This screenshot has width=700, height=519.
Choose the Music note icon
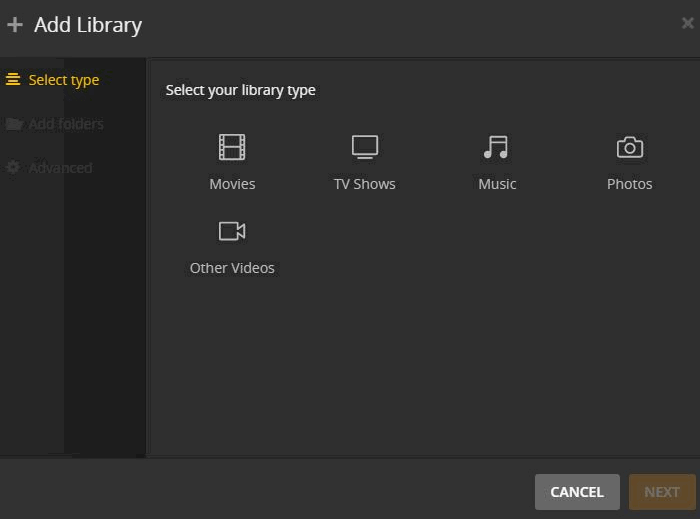point(496,147)
